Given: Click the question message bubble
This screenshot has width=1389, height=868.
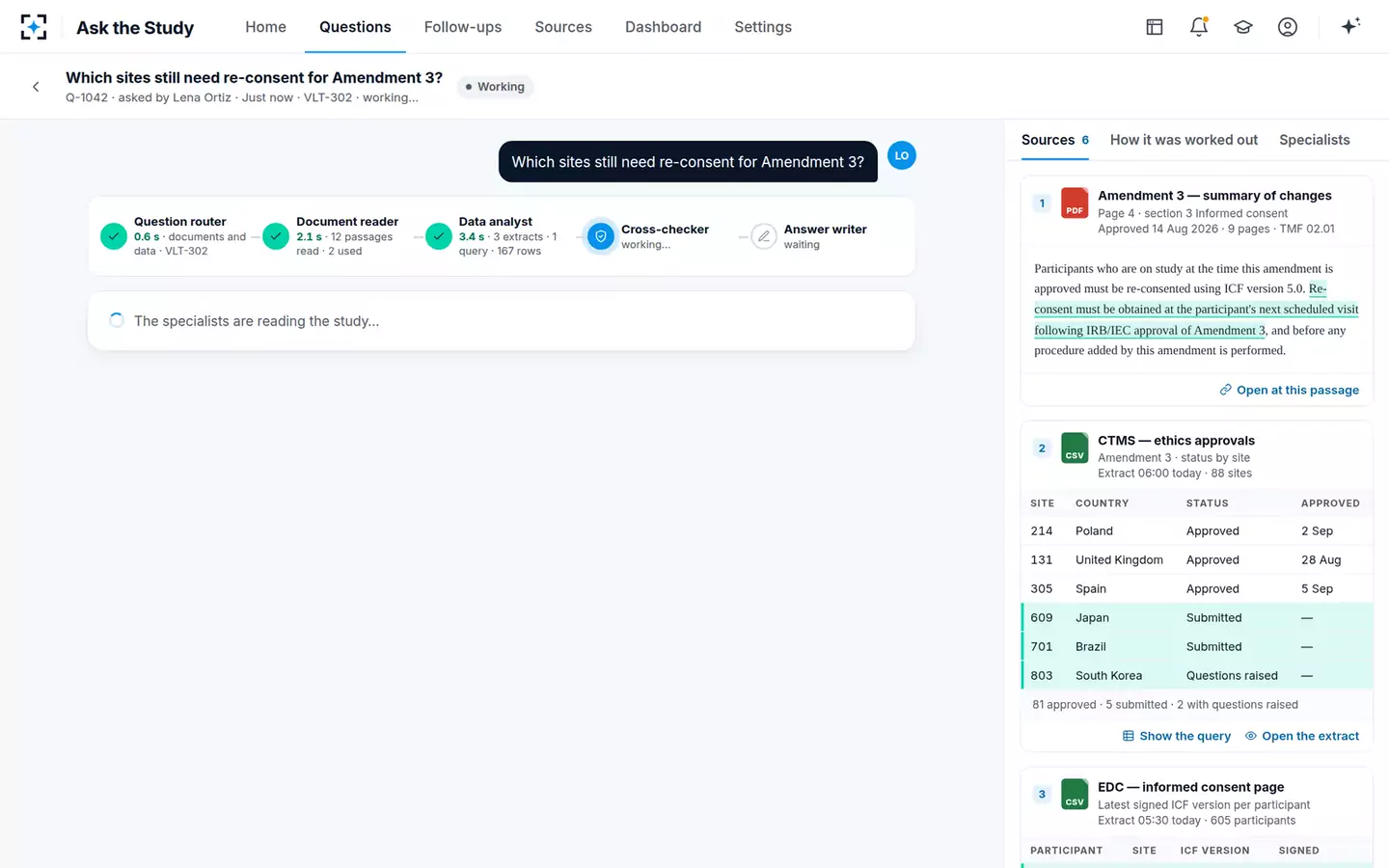Looking at the screenshot, I should [688, 162].
